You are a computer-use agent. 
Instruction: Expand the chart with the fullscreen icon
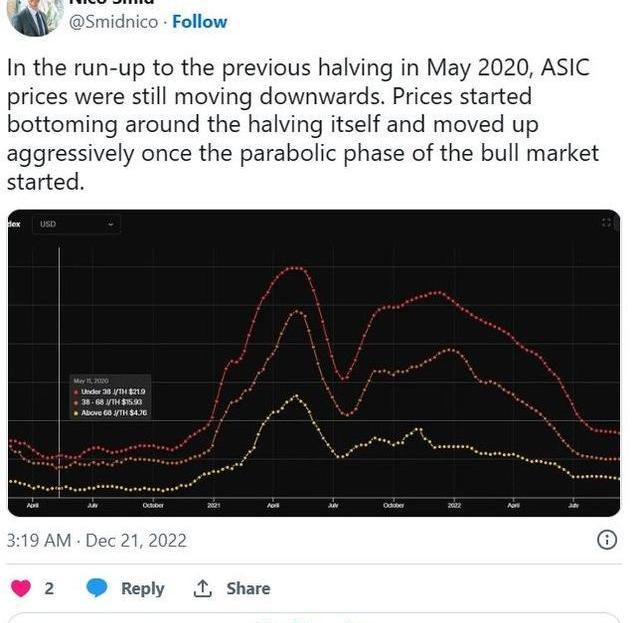click(606, 223)
